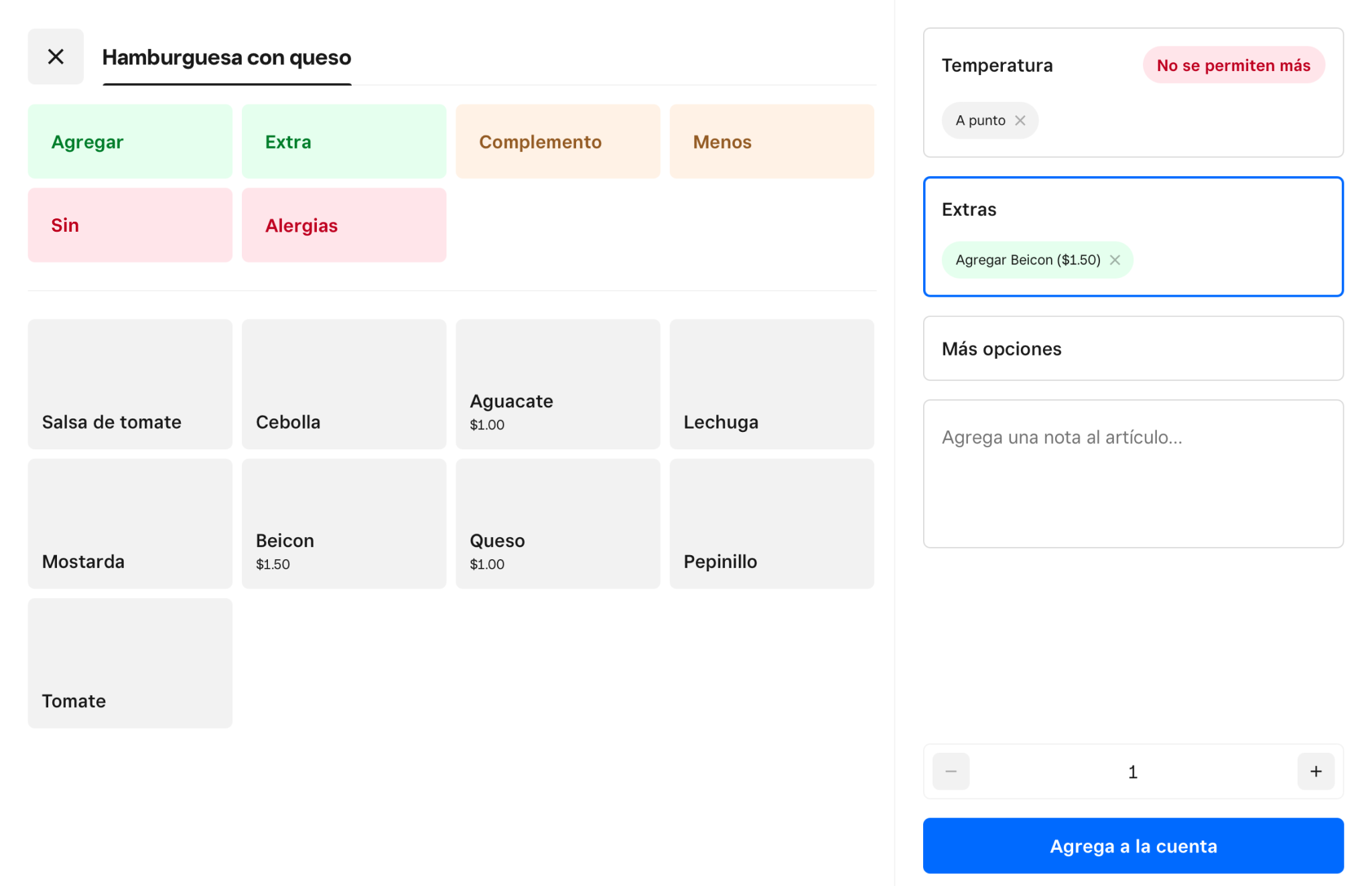Screen dimensions: 1372x886
Task: Pick the Aguacate $1.00 ingredient tile
Action: click(557, 384)
